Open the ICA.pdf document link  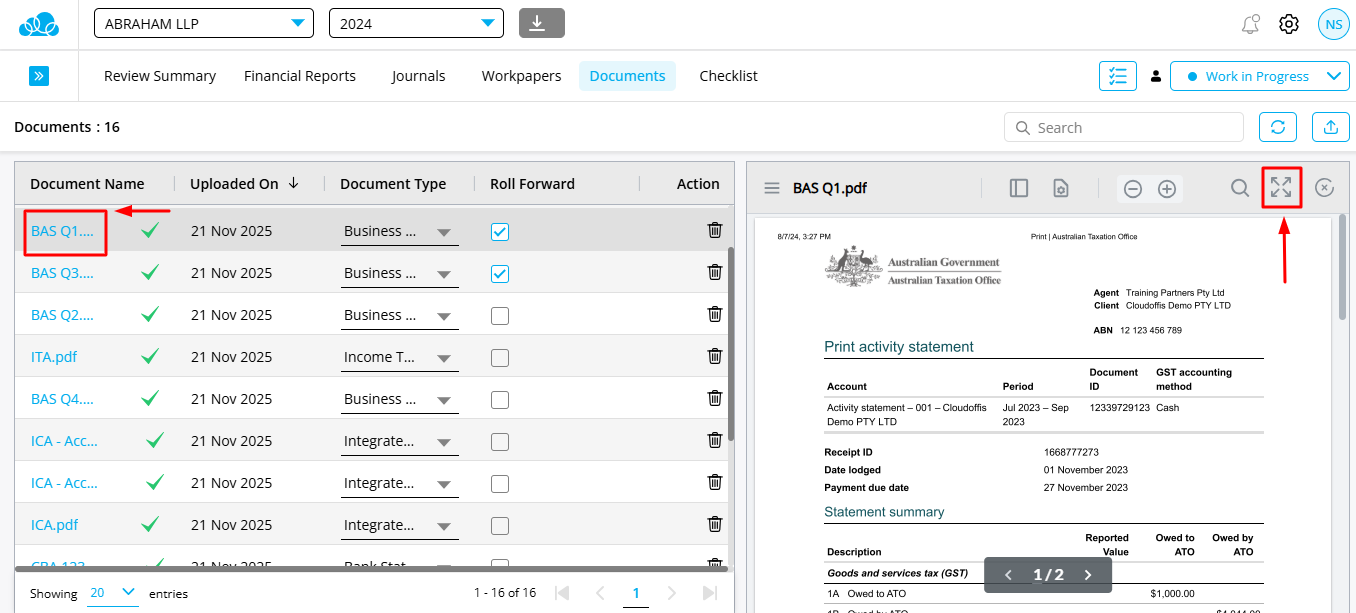coord(54,525)
